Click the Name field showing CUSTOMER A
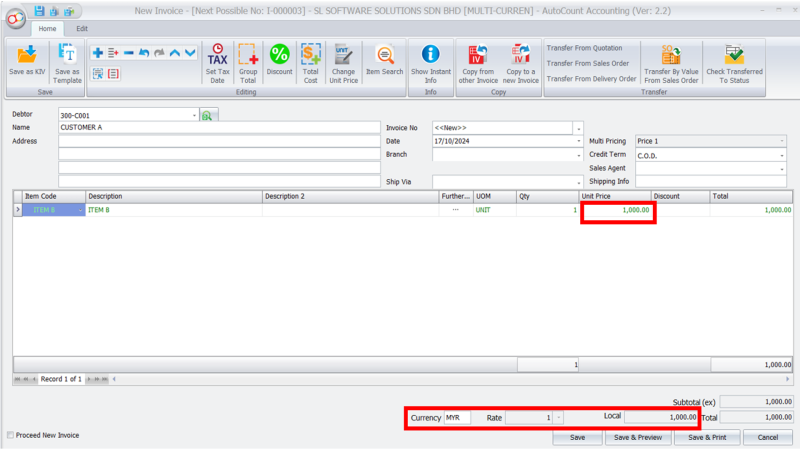 (219, 128)
